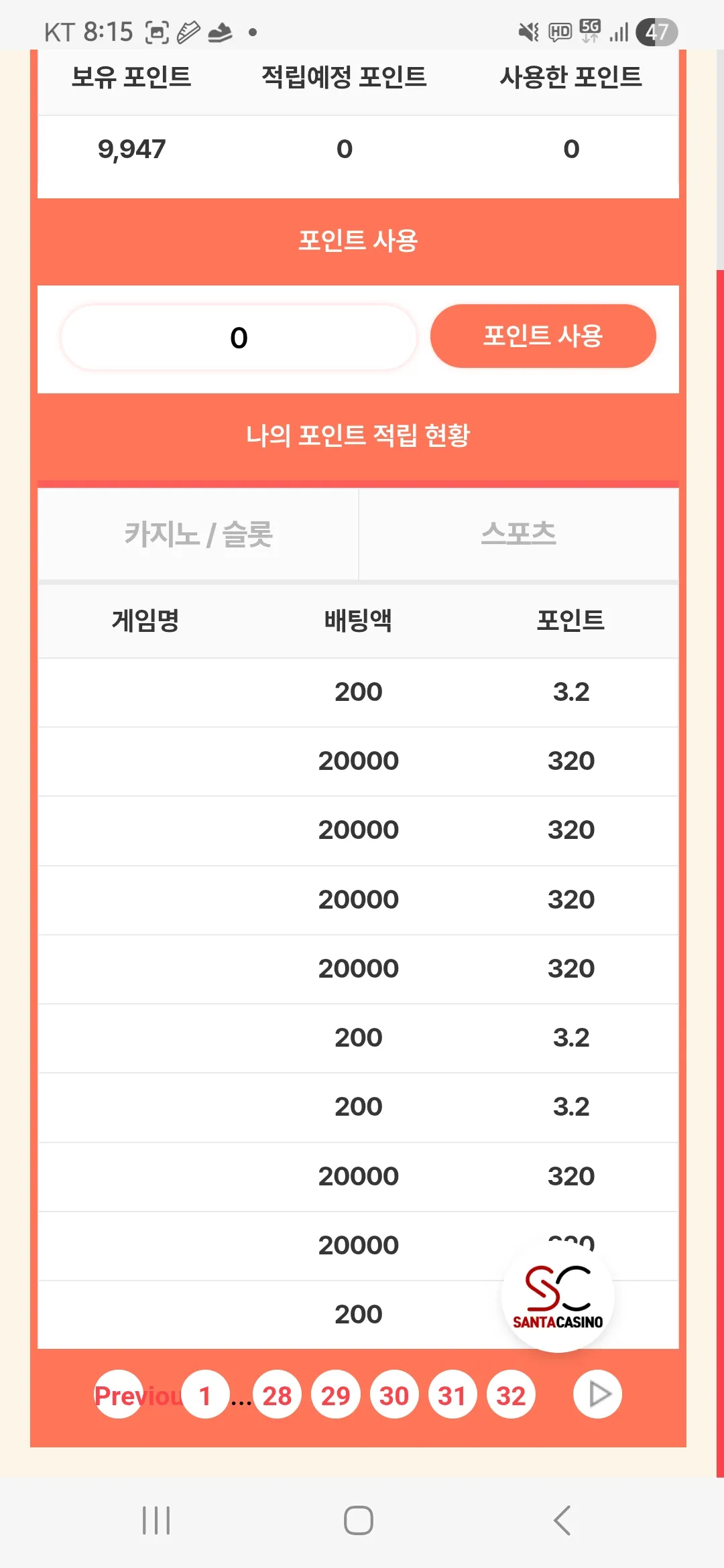Screen dimensions: 724x1568
Task: Tap Android home button
Action: click(359, 1520)
